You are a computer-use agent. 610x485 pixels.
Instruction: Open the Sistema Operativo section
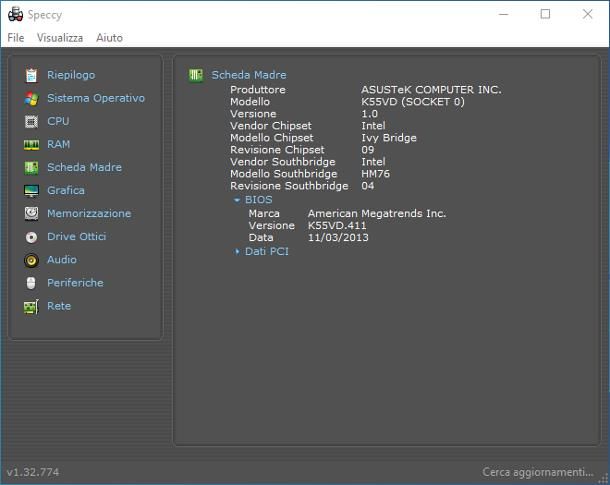pos(96,98)
